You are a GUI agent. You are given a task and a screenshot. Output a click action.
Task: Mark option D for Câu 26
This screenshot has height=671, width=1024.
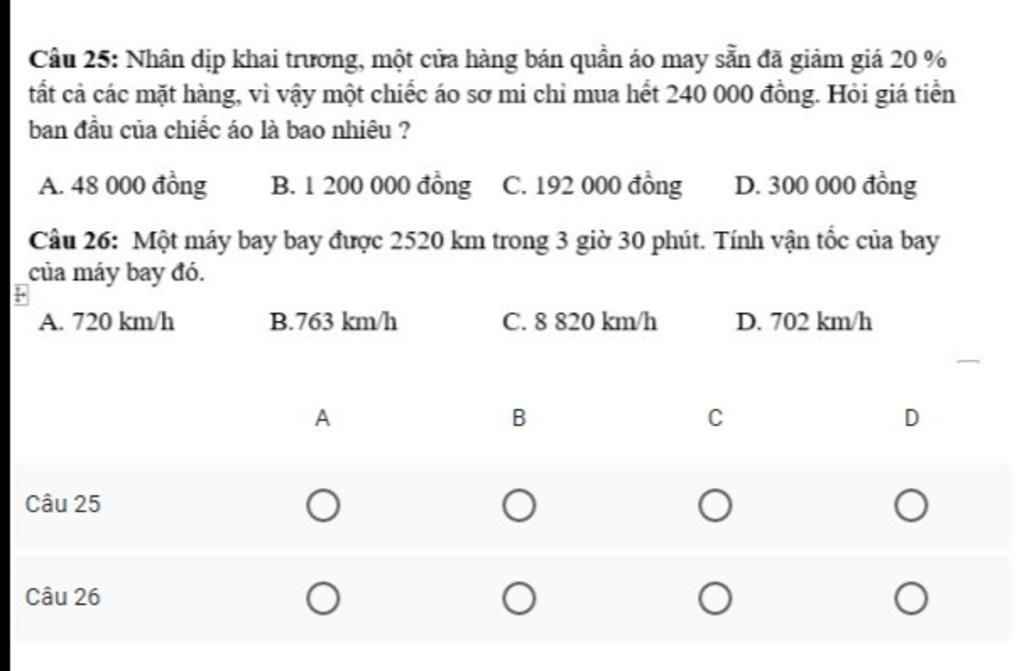pyautogui.click(x=911, y=599)
